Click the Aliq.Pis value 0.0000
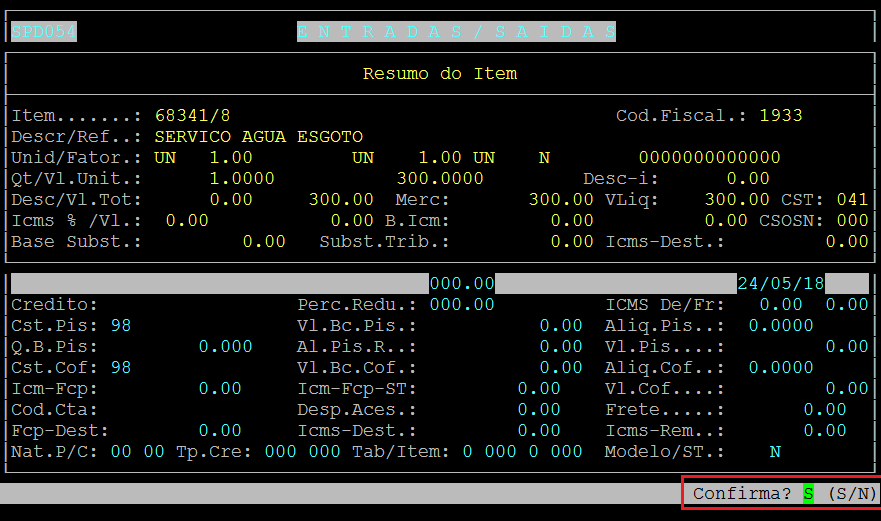Screen dimensions: 881x521 tap(781, 325)
